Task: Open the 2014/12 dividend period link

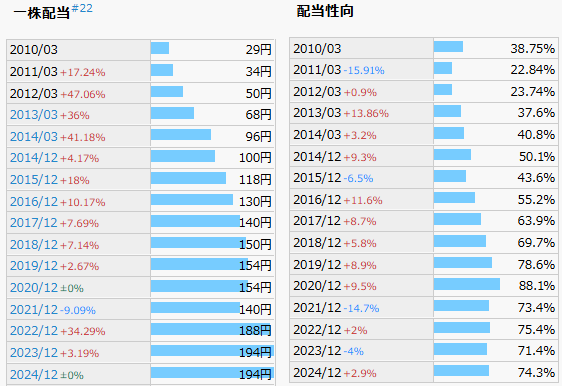Action: (34, 158)
